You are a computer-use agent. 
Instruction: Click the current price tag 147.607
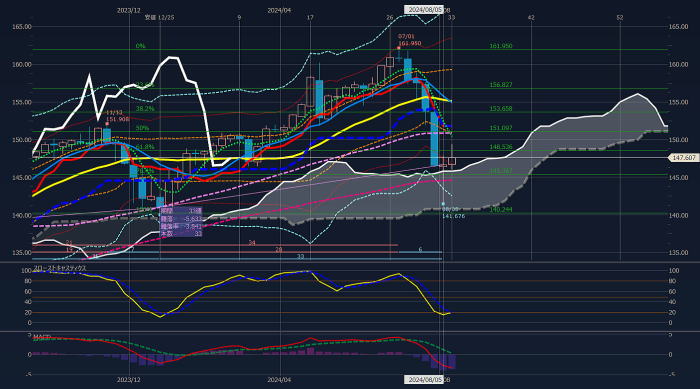tap(683, 158)
